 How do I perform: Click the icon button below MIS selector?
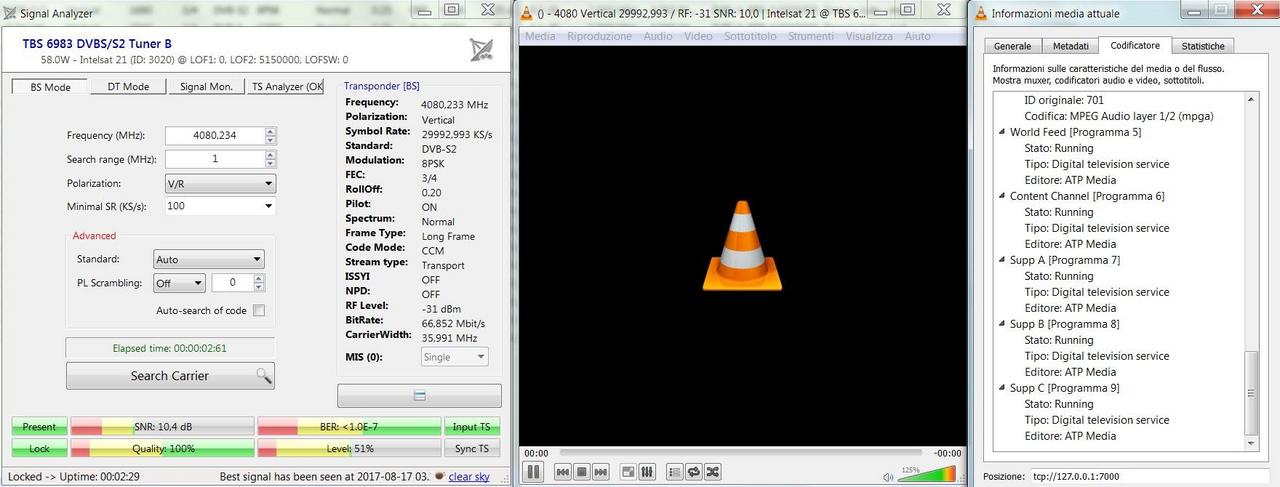click(x=419, y=396)
